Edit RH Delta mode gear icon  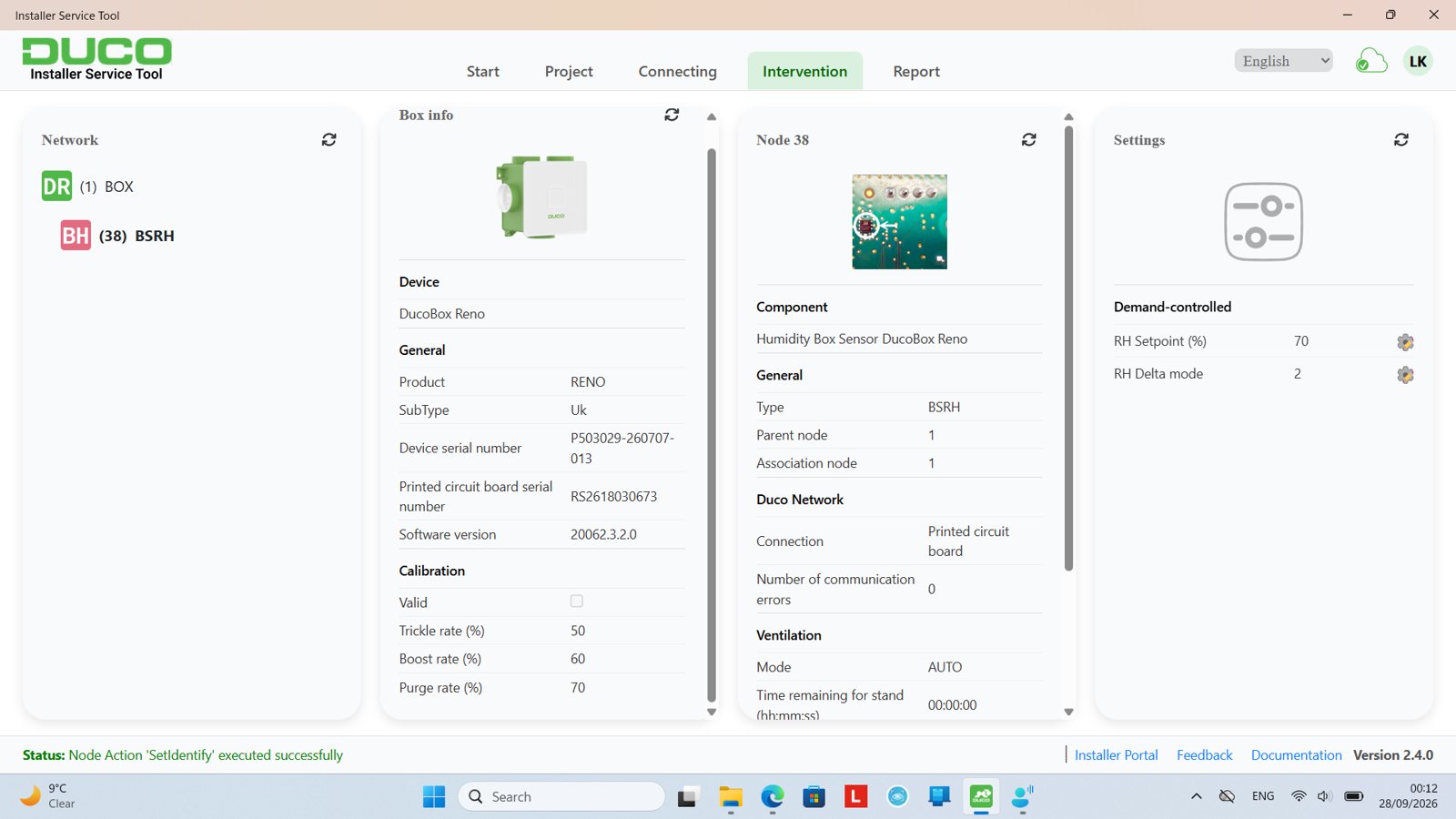click(1405, 375)
